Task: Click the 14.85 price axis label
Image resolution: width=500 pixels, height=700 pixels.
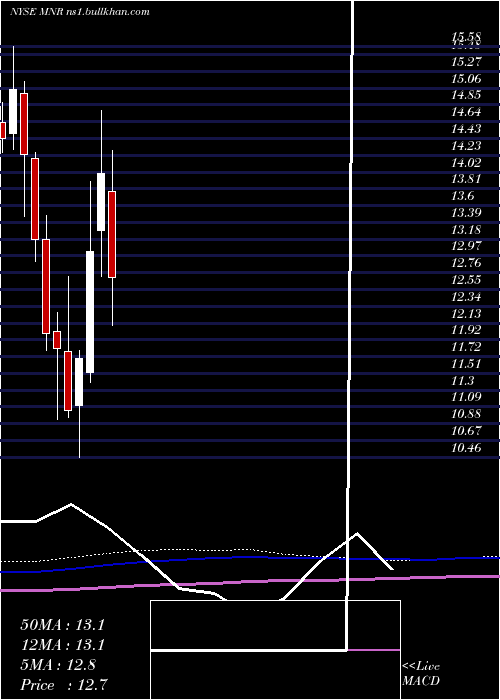Action: [466, 95]
